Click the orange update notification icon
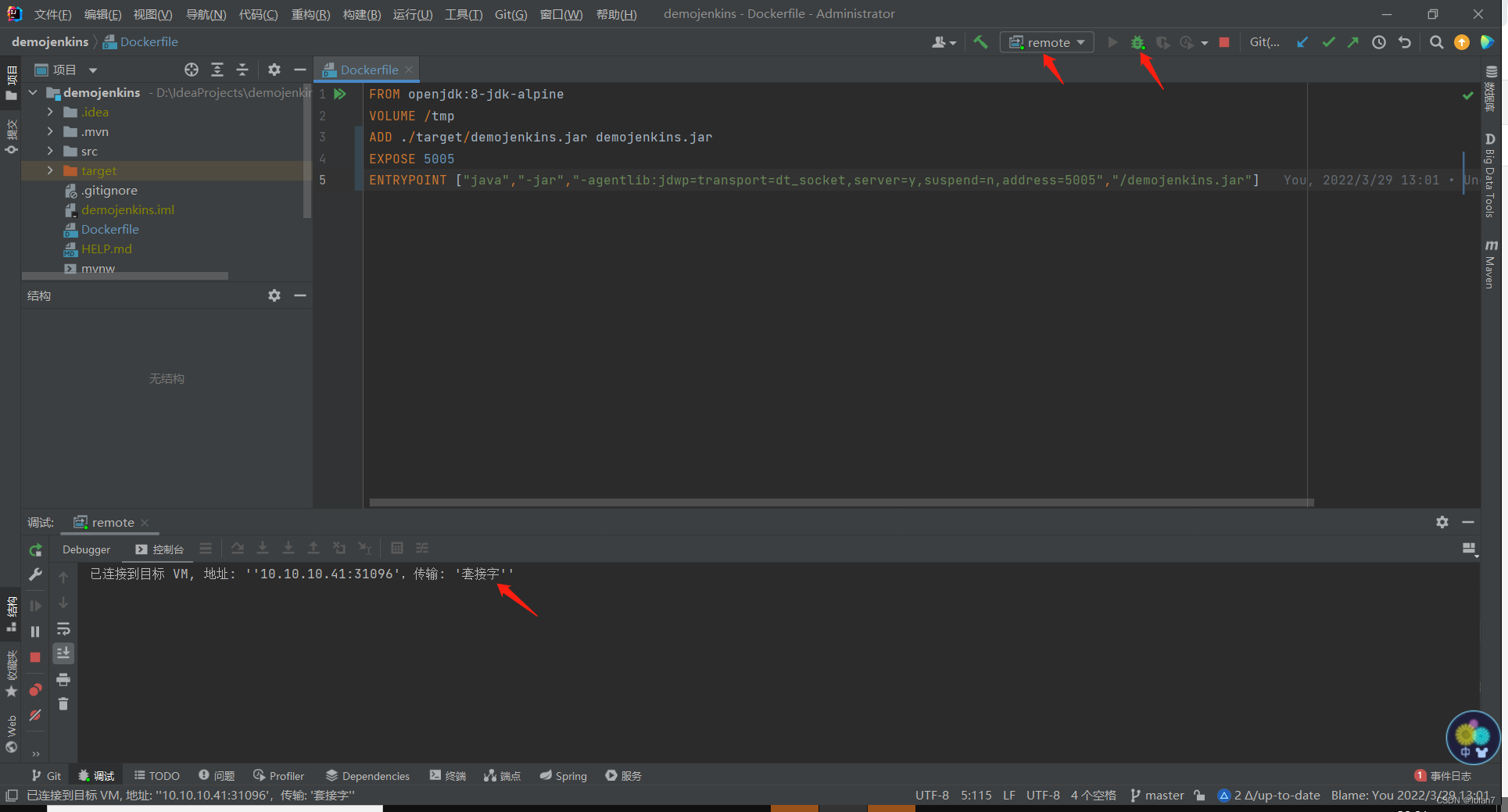The width and height of the screenshot is (1508, 812). click(1462, 42)
